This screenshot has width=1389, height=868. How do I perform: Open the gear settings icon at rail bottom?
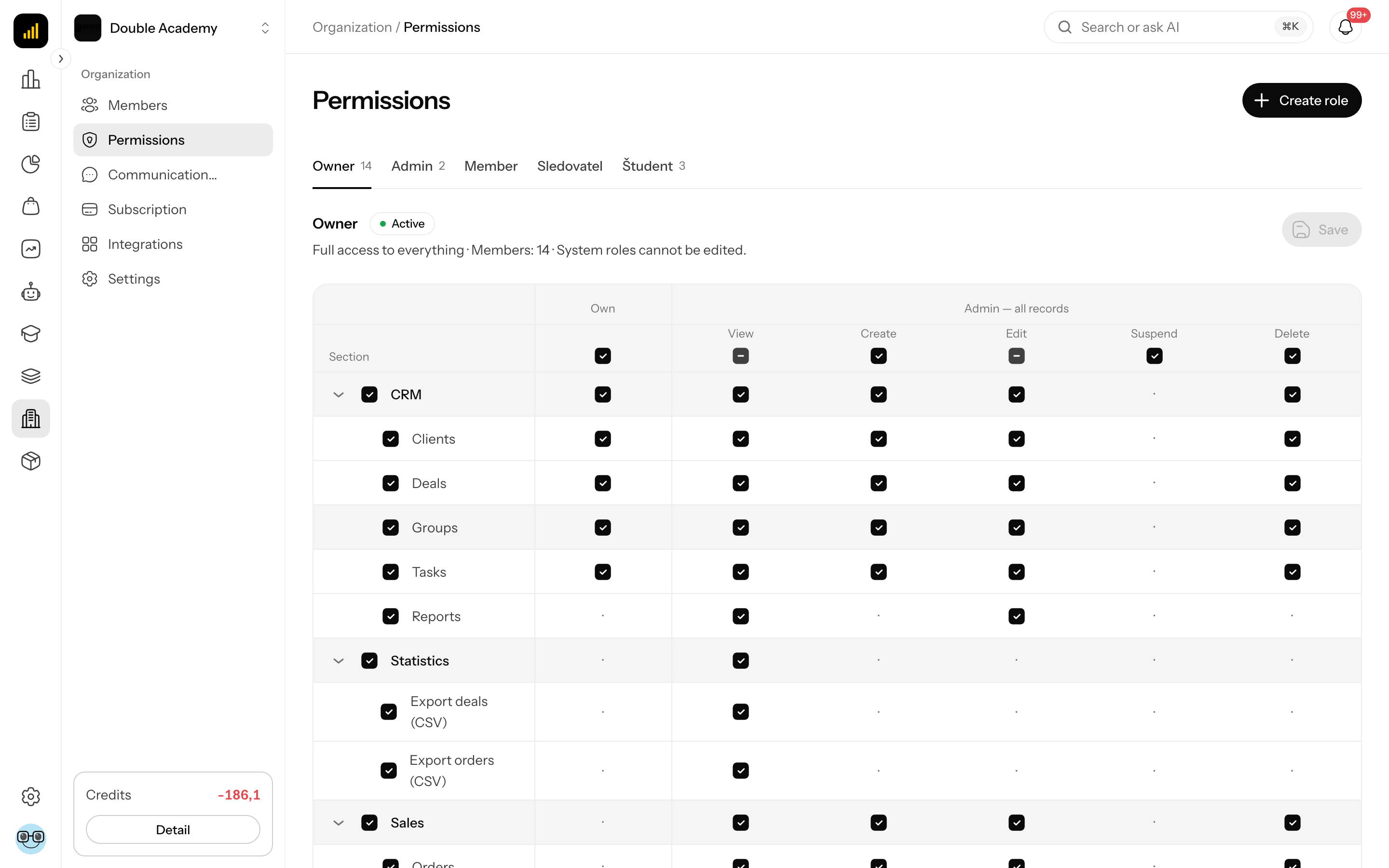[x=30, y=796]
